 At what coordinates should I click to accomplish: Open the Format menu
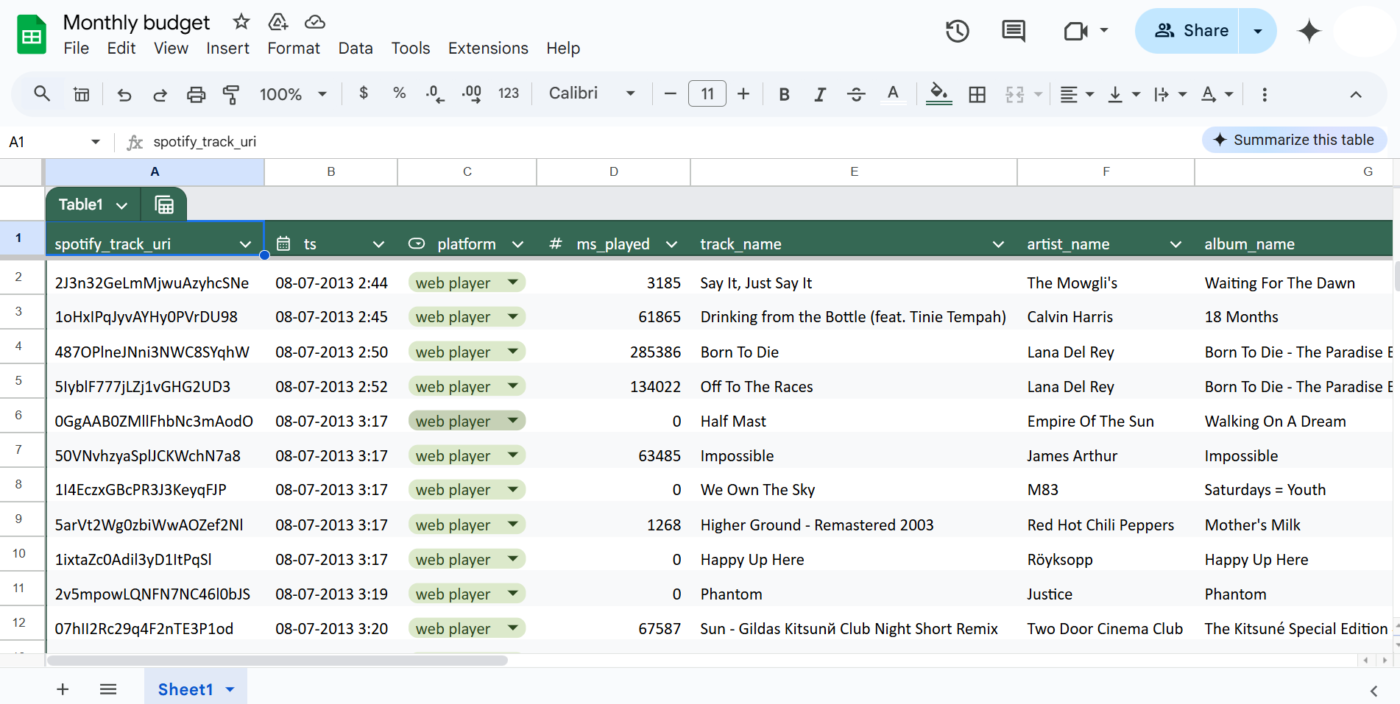(294, 48)
